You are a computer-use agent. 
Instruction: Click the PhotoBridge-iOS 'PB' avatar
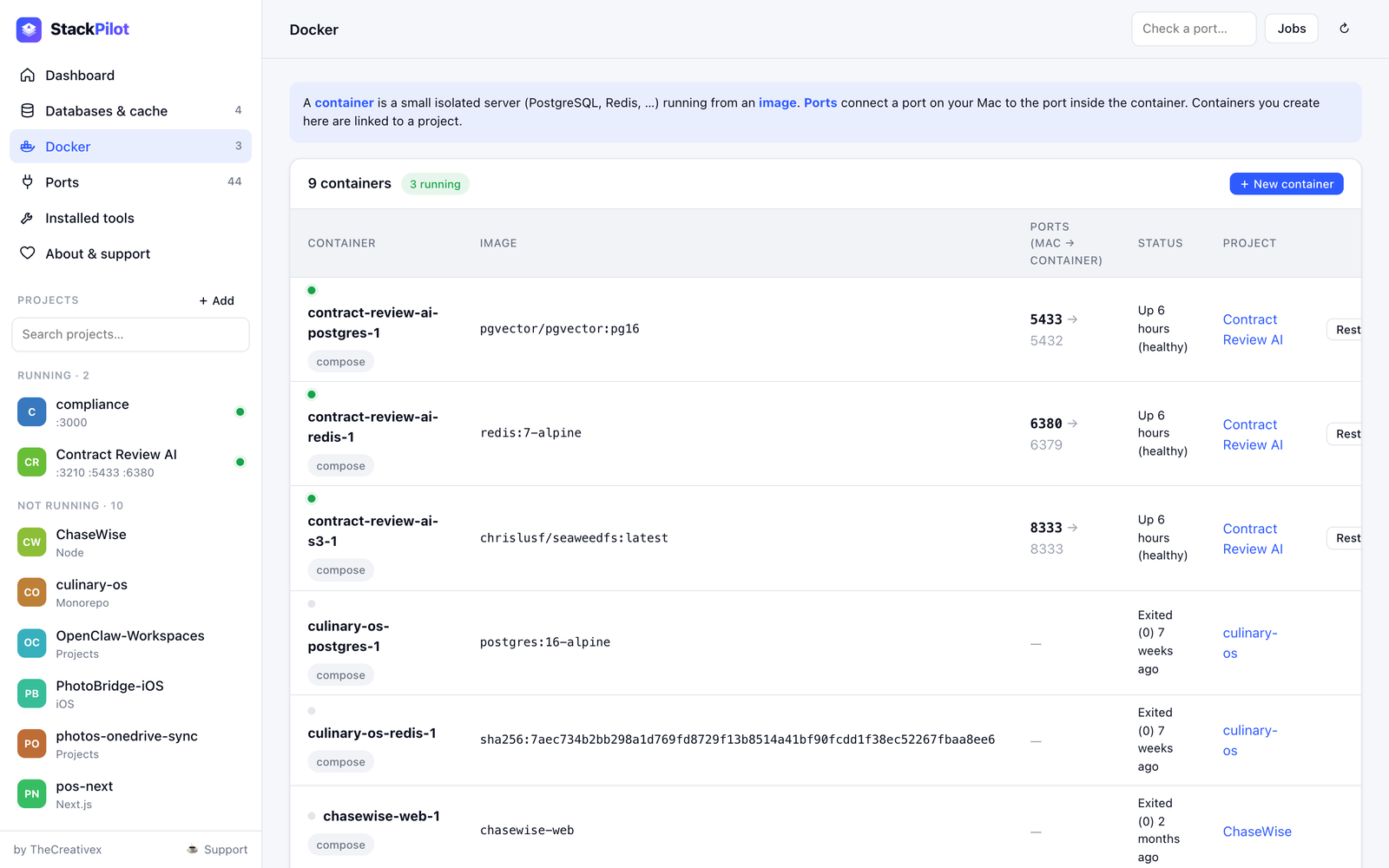(x=32, y=694)
